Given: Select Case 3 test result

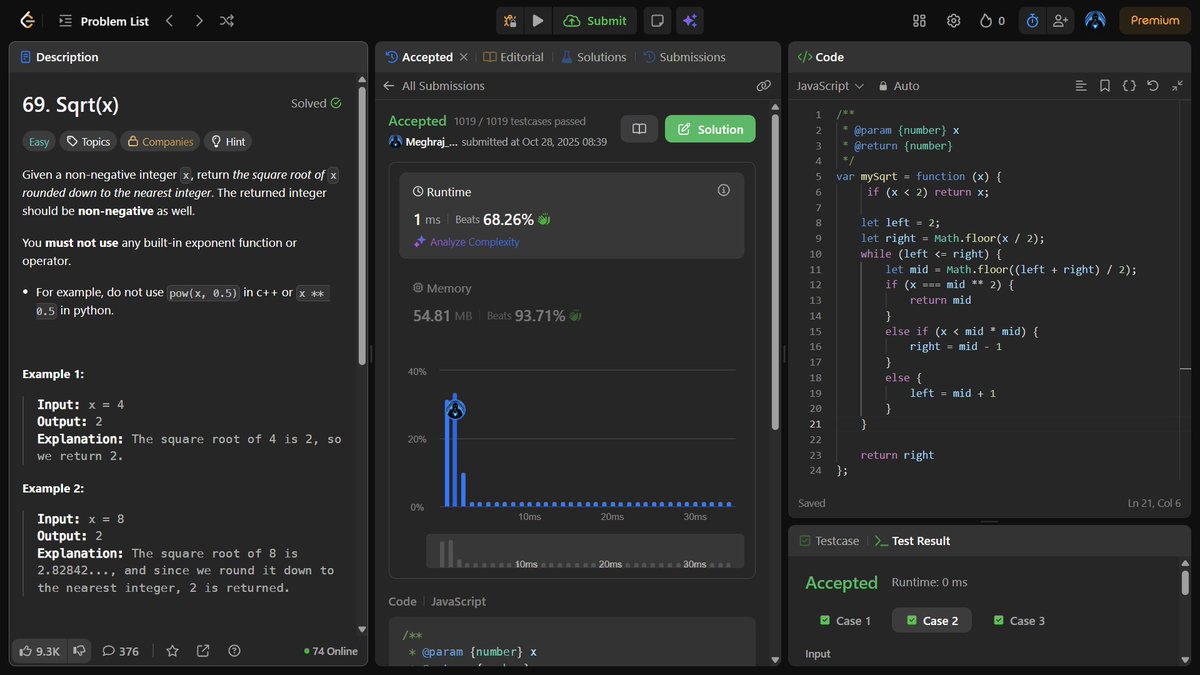Looking at the screenshot, I should tap(1019, 621).
